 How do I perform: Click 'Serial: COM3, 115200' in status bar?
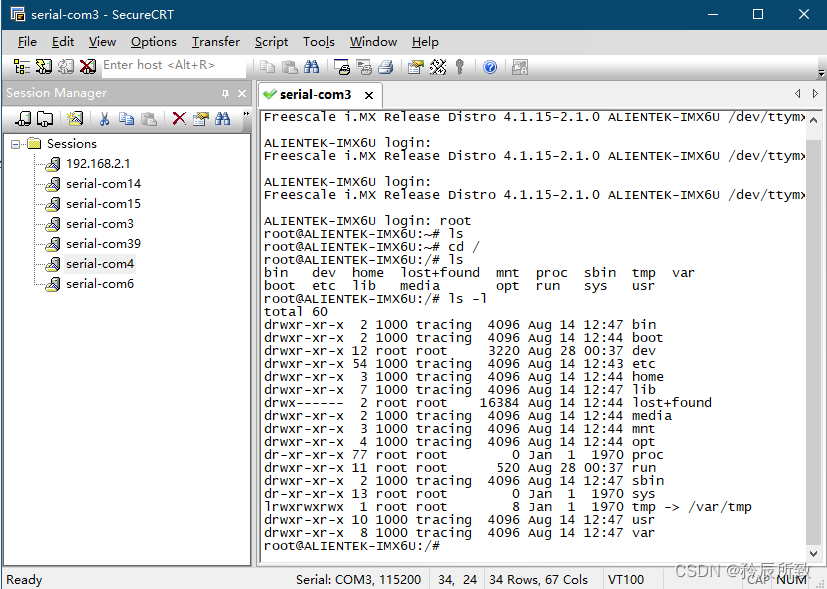pos(359,580)
